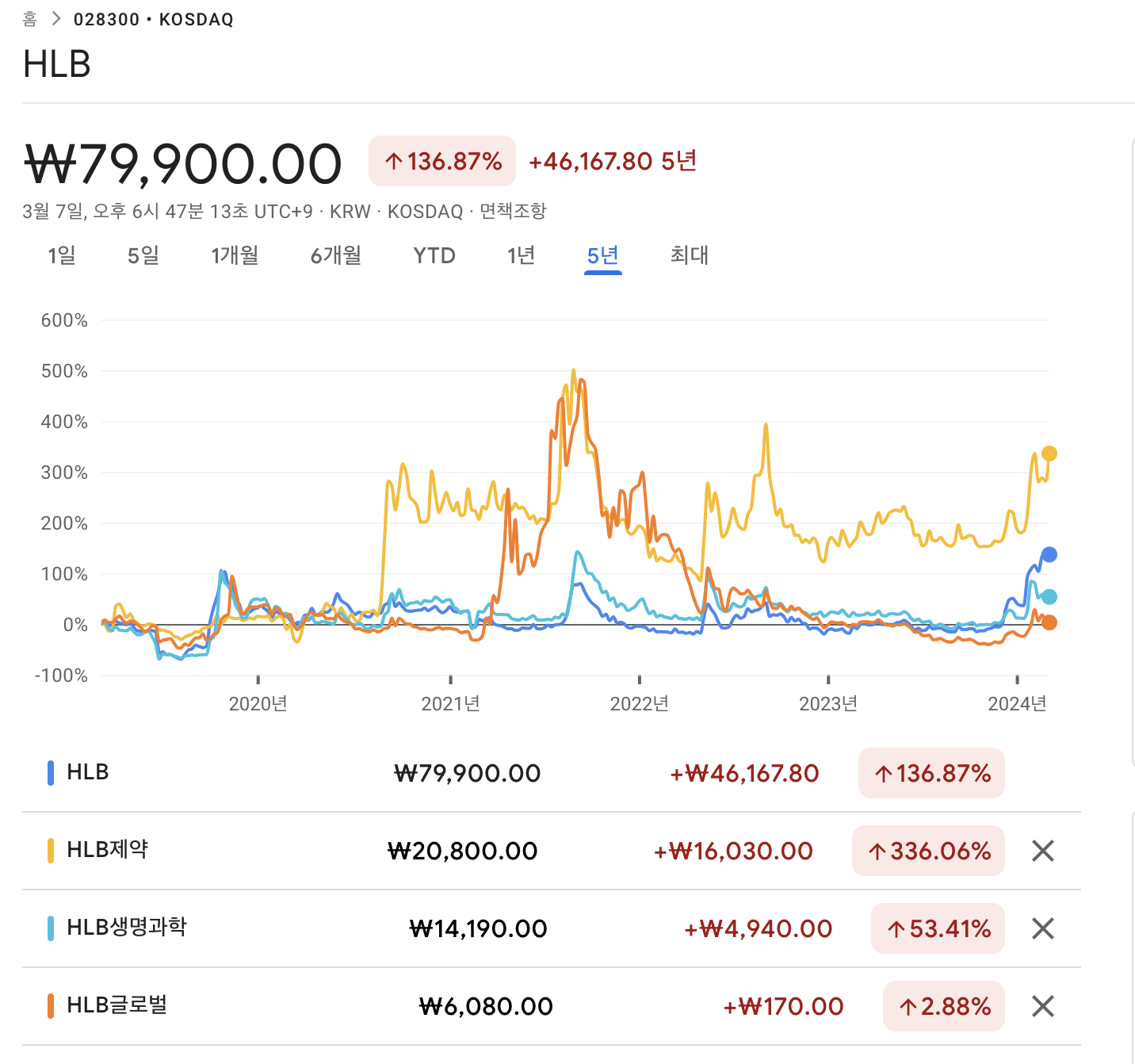Click the yellow chart endpoint dot
The width and height of the screenshot is (1135, 1064).
(x=1049, y=454)
